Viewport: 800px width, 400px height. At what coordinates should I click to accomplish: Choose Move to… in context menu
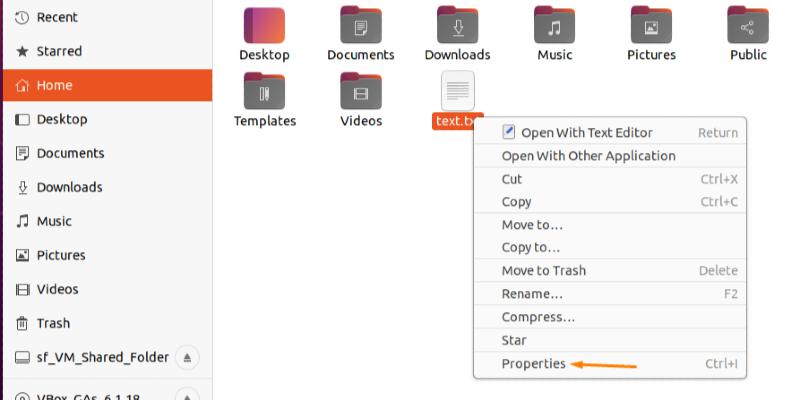click(610, 225)
